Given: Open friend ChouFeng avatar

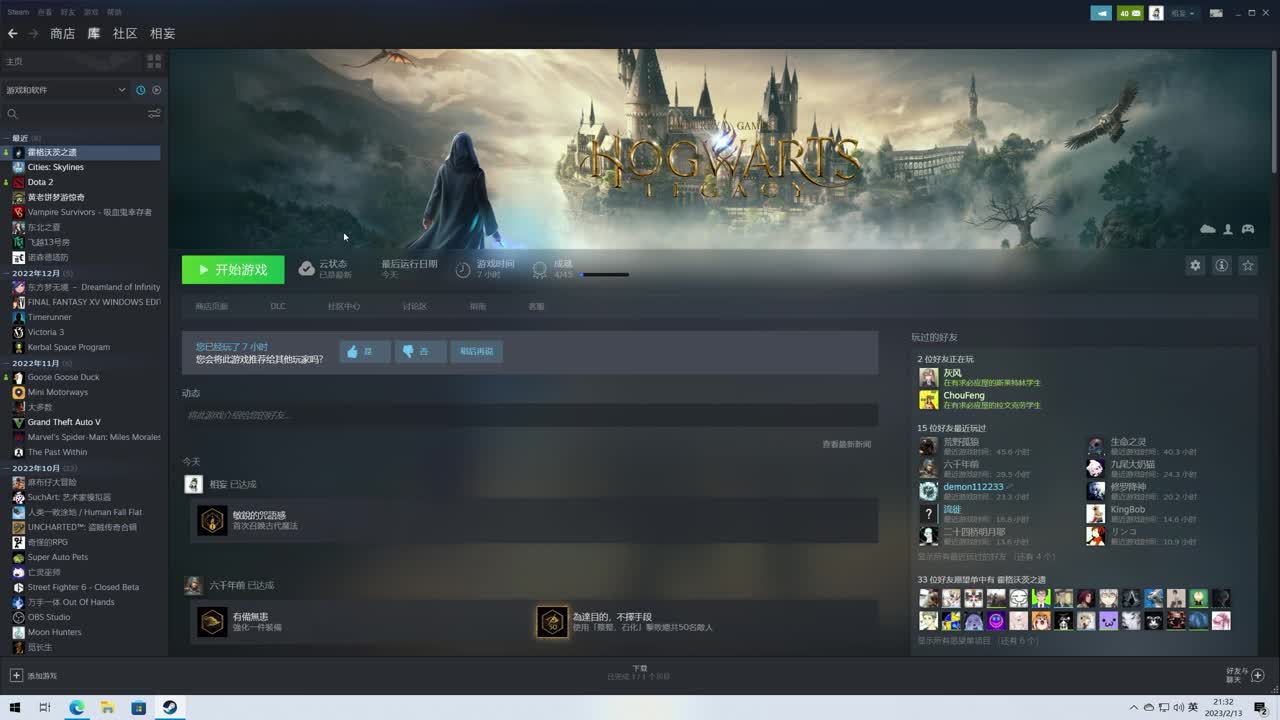Looking at the screenshot, I should pos(928,400).
